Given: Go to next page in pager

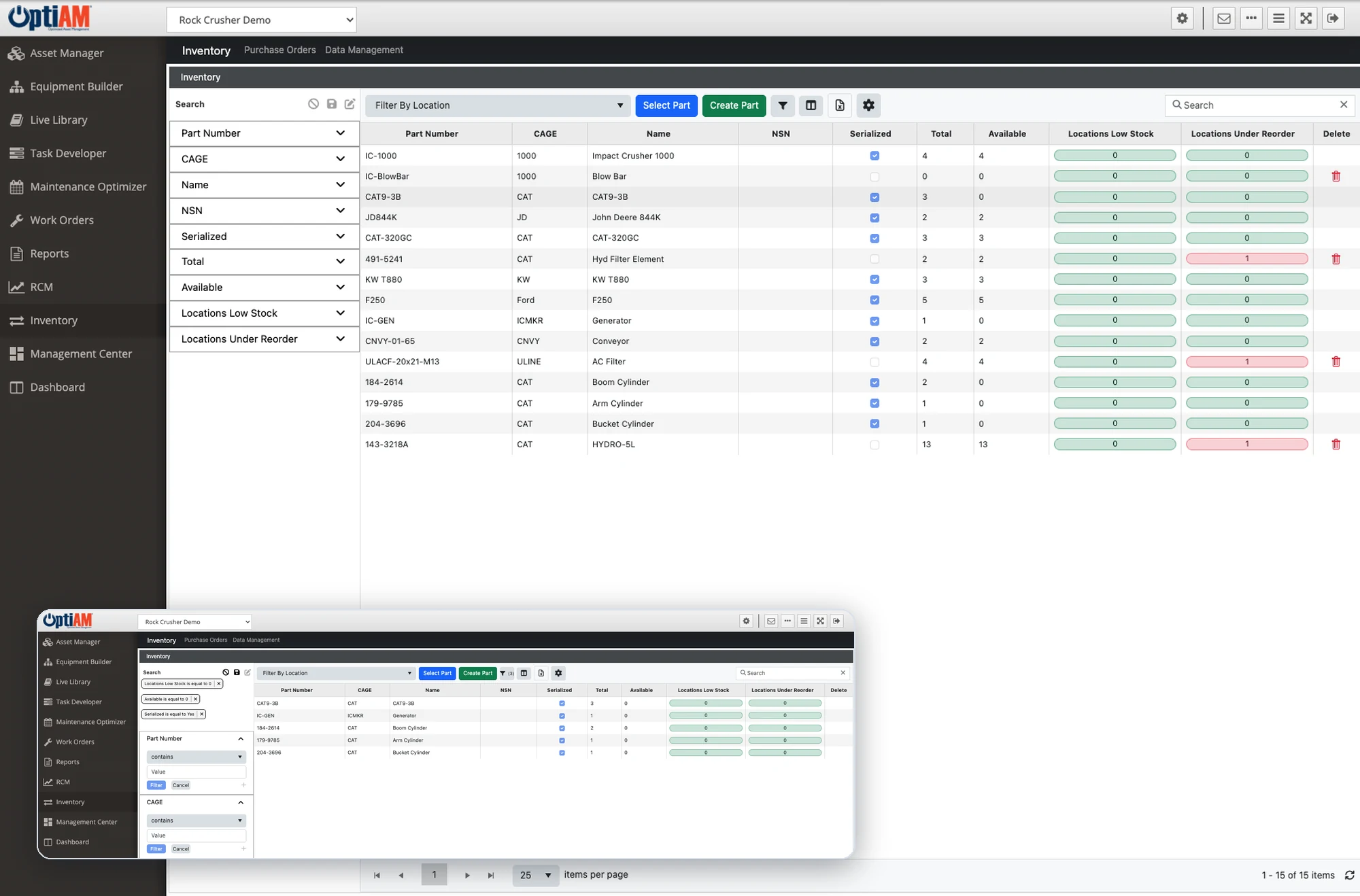Looking at the screenshot, I should pos(467,876).
